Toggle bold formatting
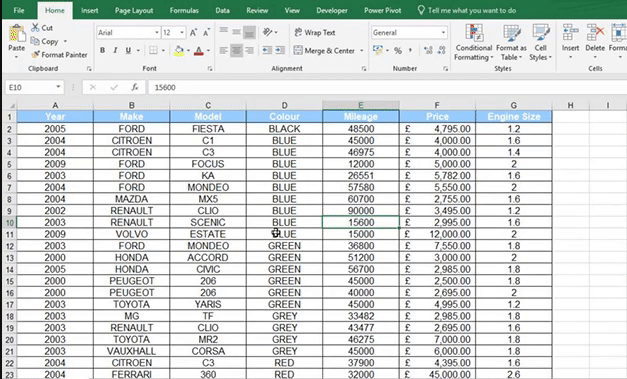 [x=102, y=50]
